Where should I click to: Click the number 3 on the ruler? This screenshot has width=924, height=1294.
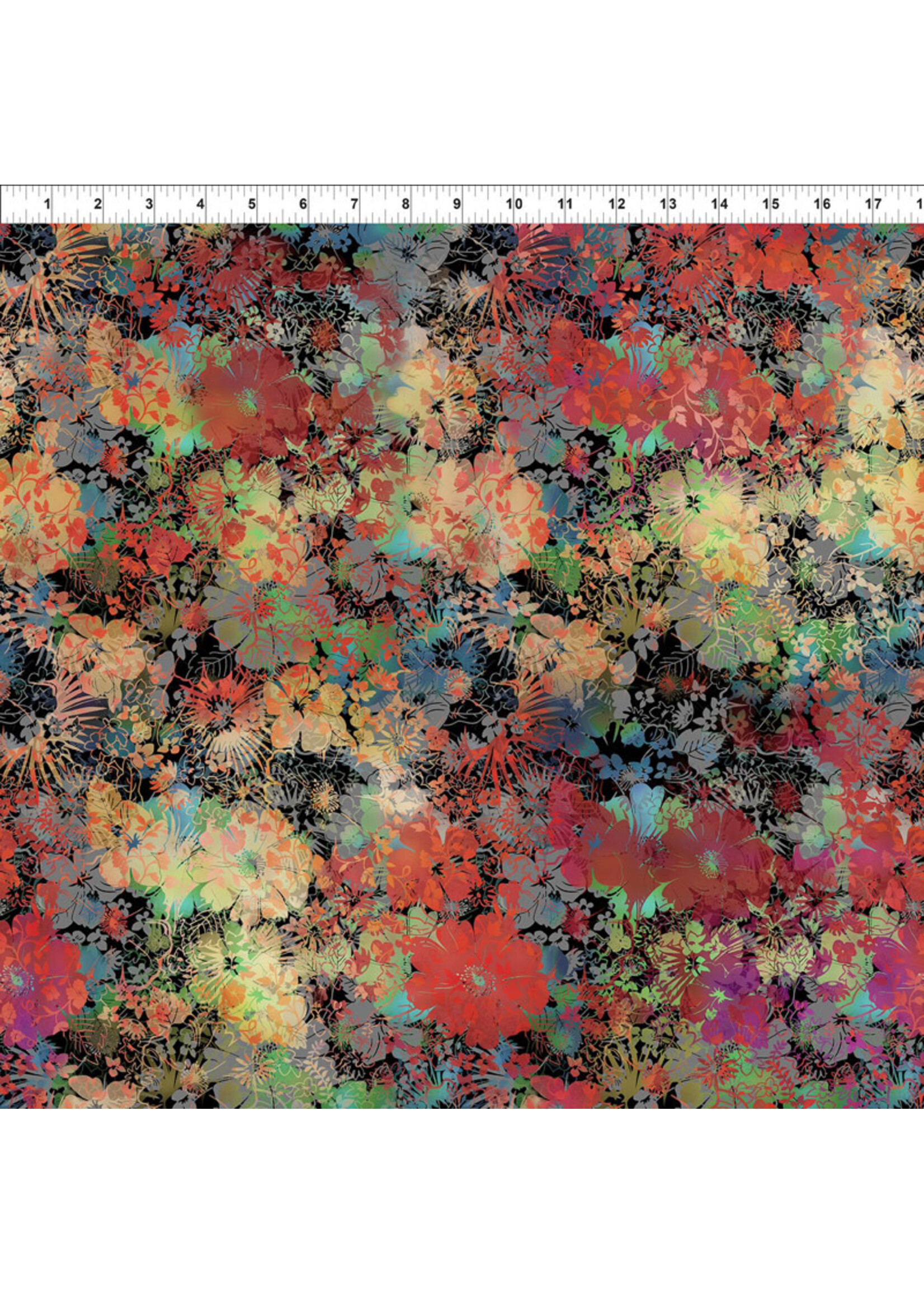click(149, 203)
